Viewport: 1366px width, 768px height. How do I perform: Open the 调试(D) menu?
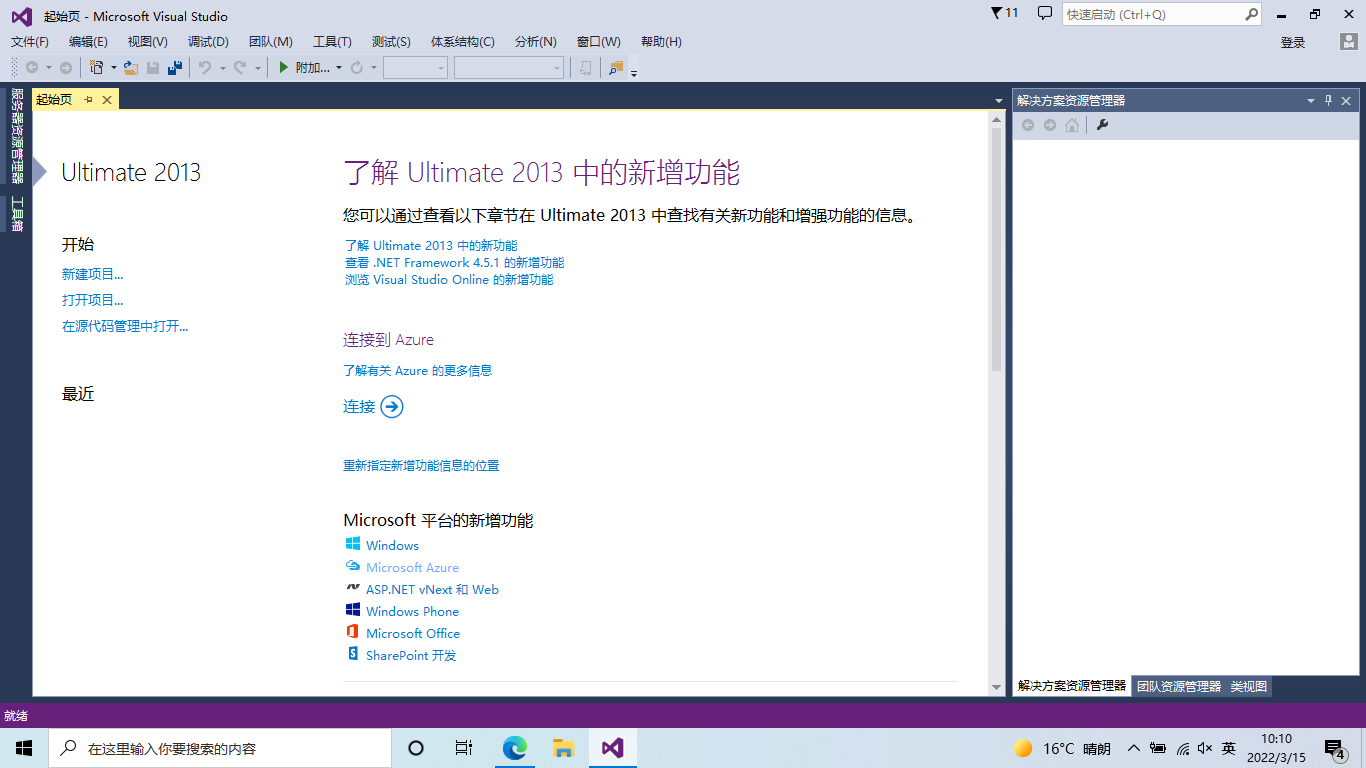point(208,41)
